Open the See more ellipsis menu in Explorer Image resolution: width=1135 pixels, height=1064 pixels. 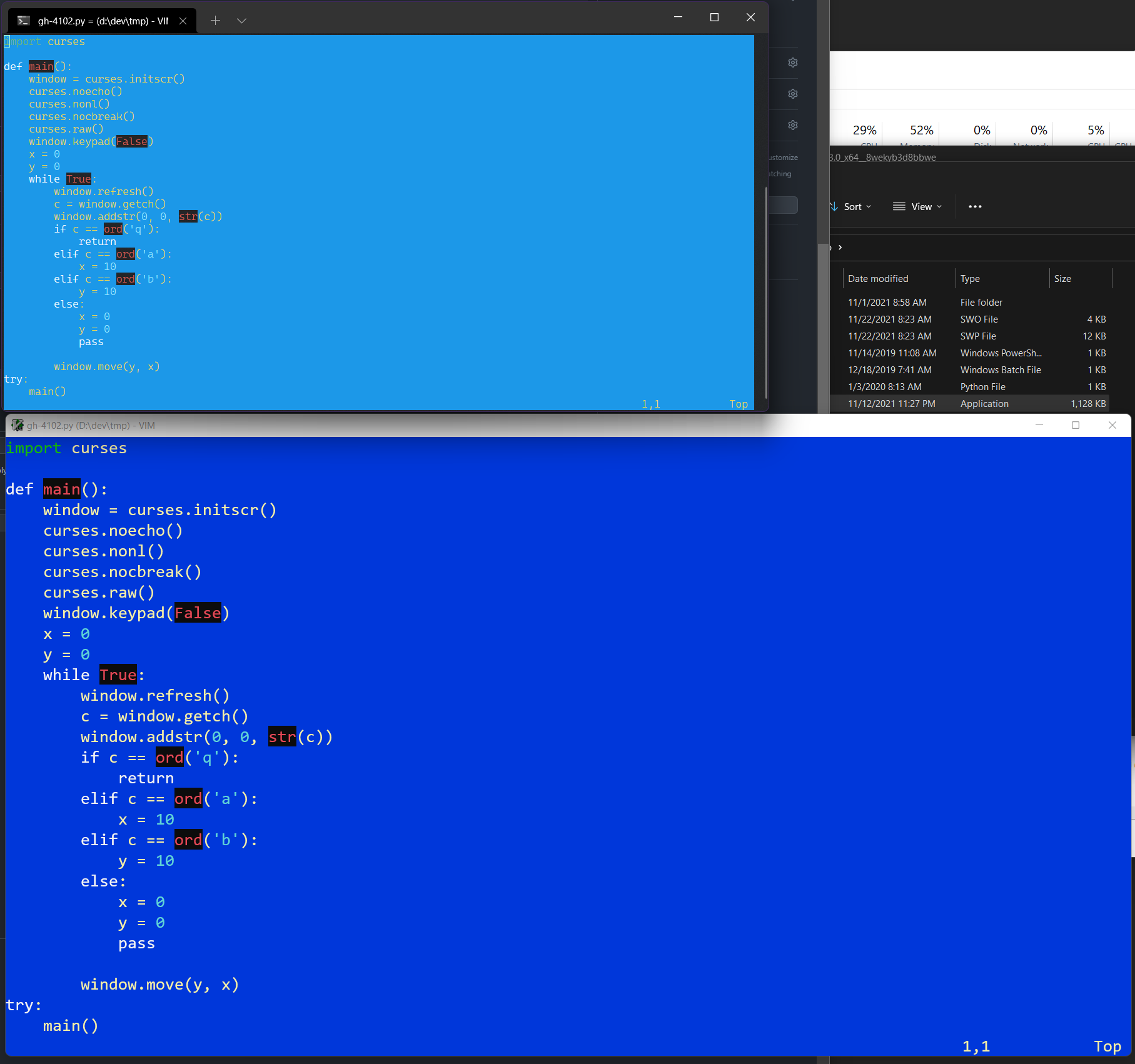pyautogui.click(x=974, y=206)
